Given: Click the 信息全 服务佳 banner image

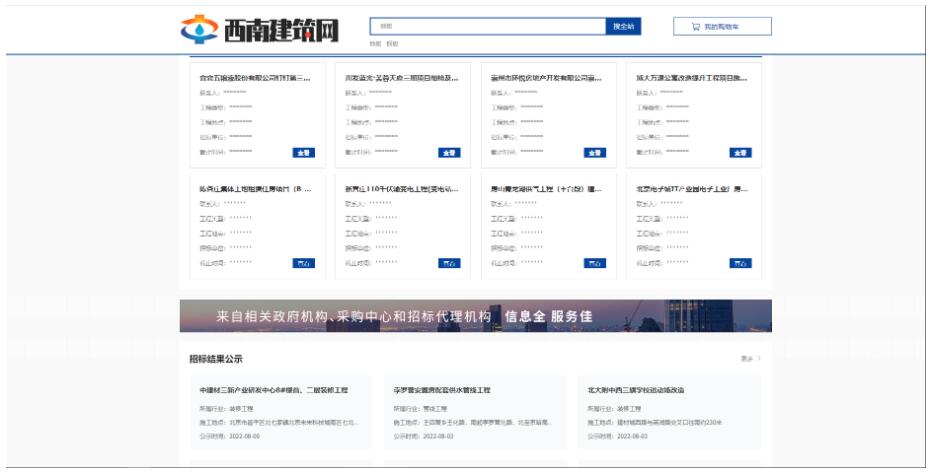Looking at the screenshot, I should pos(476,316).
